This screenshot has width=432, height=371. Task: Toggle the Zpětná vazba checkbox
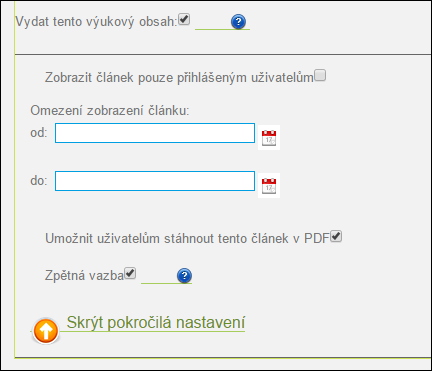point(130,273)
